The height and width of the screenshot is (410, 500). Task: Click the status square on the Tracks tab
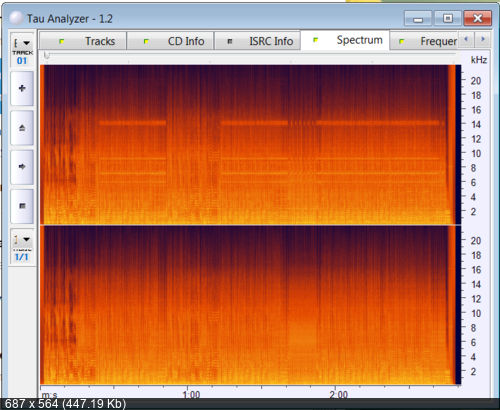click(x=62, y=41)
